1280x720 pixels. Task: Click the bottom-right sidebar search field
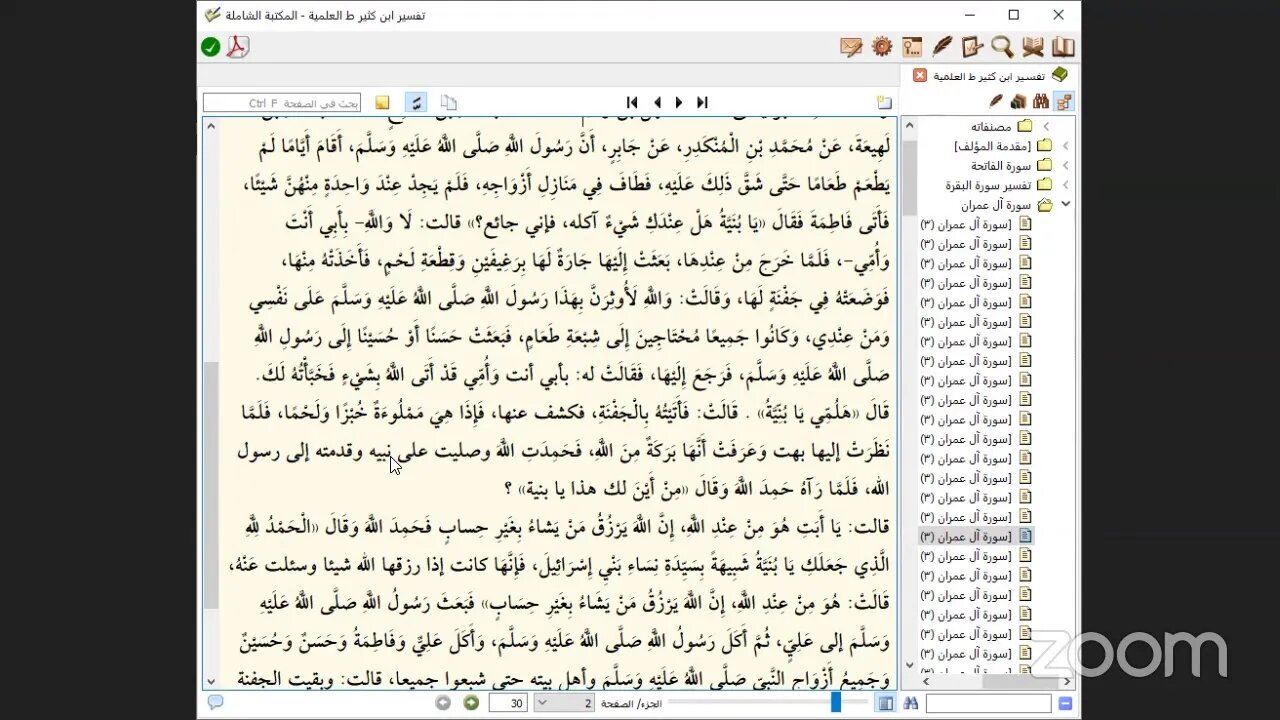[988, 704]
